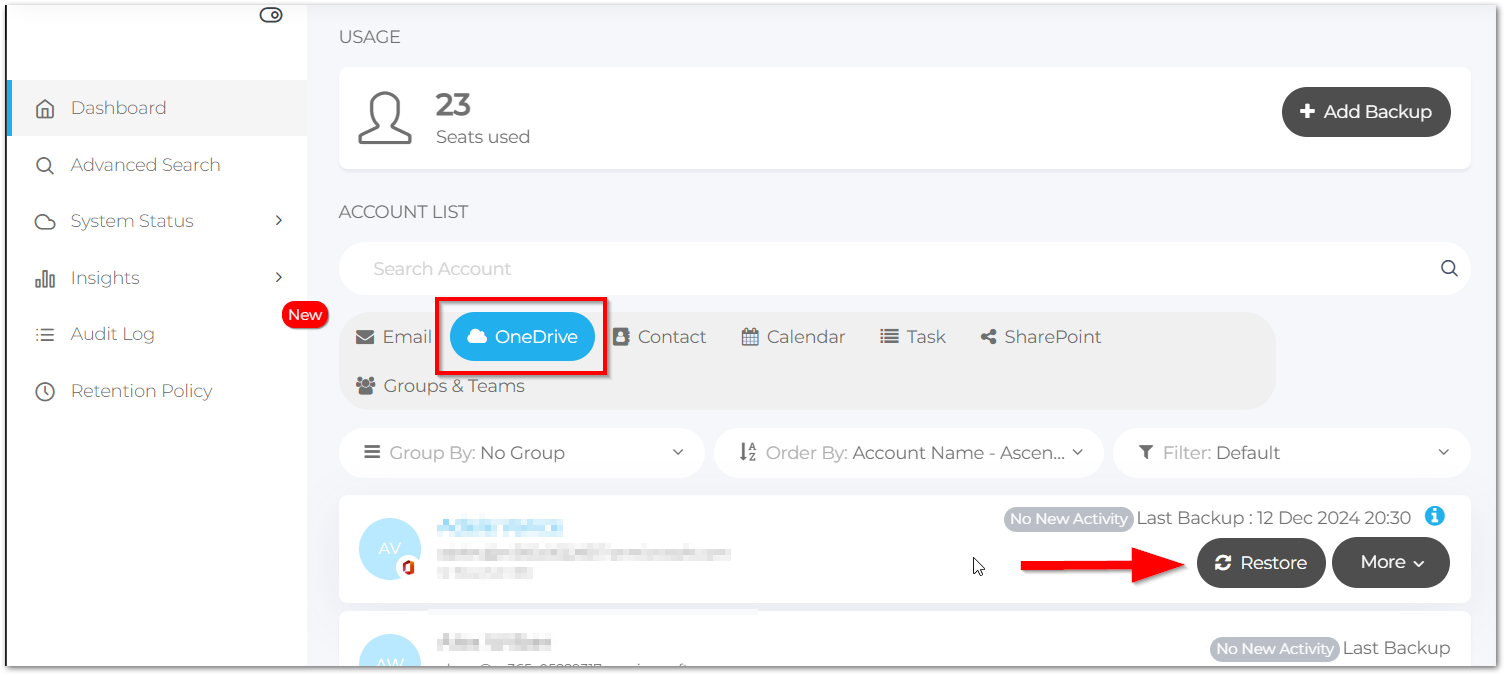This screenshot has width=1505, height=675.
Task: Switch to the SharePoint tab
Action: pyautogui.click(x=1040, y=337)
